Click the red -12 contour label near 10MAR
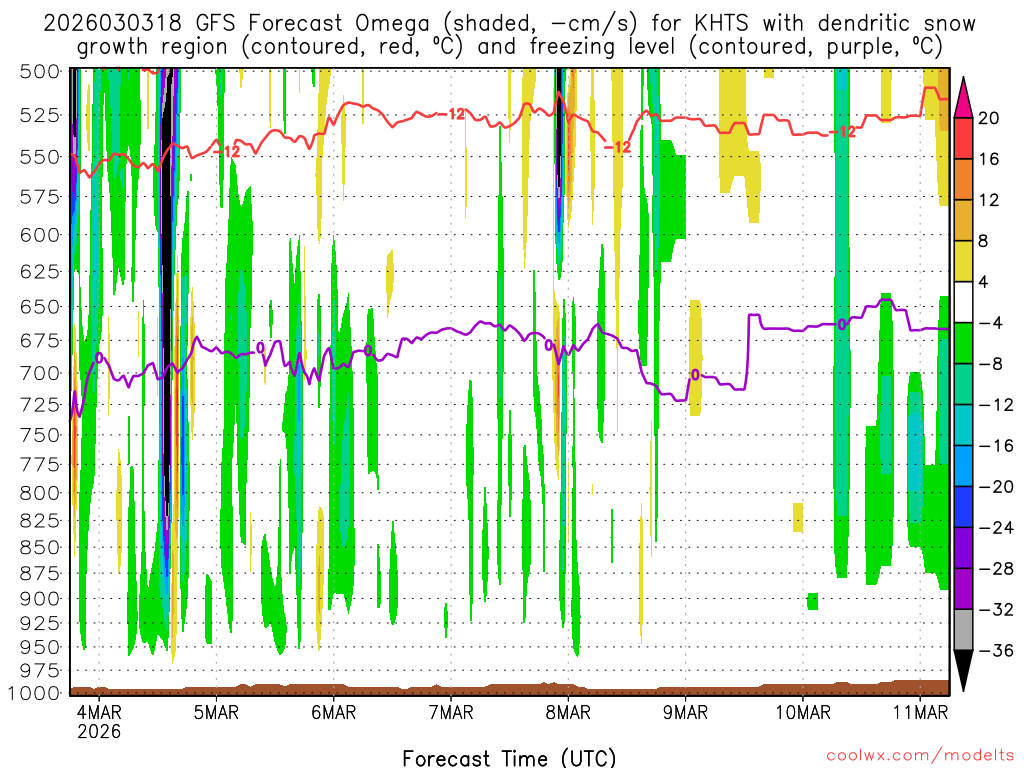The image size is (1024, 768). [842, 132]
